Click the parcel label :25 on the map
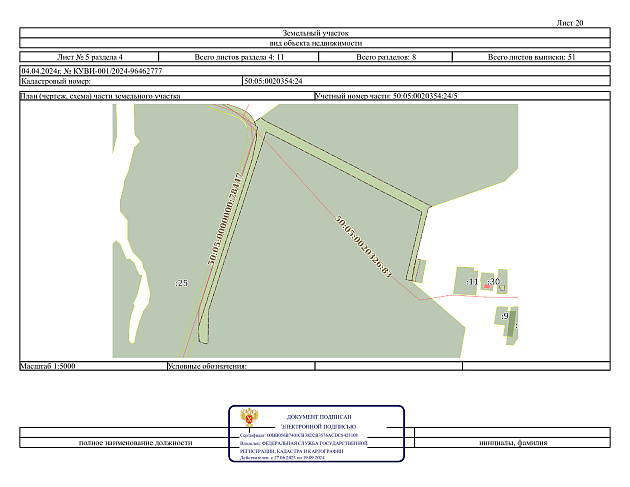Viewport: 630px width, 487px height. click(181, 283)
